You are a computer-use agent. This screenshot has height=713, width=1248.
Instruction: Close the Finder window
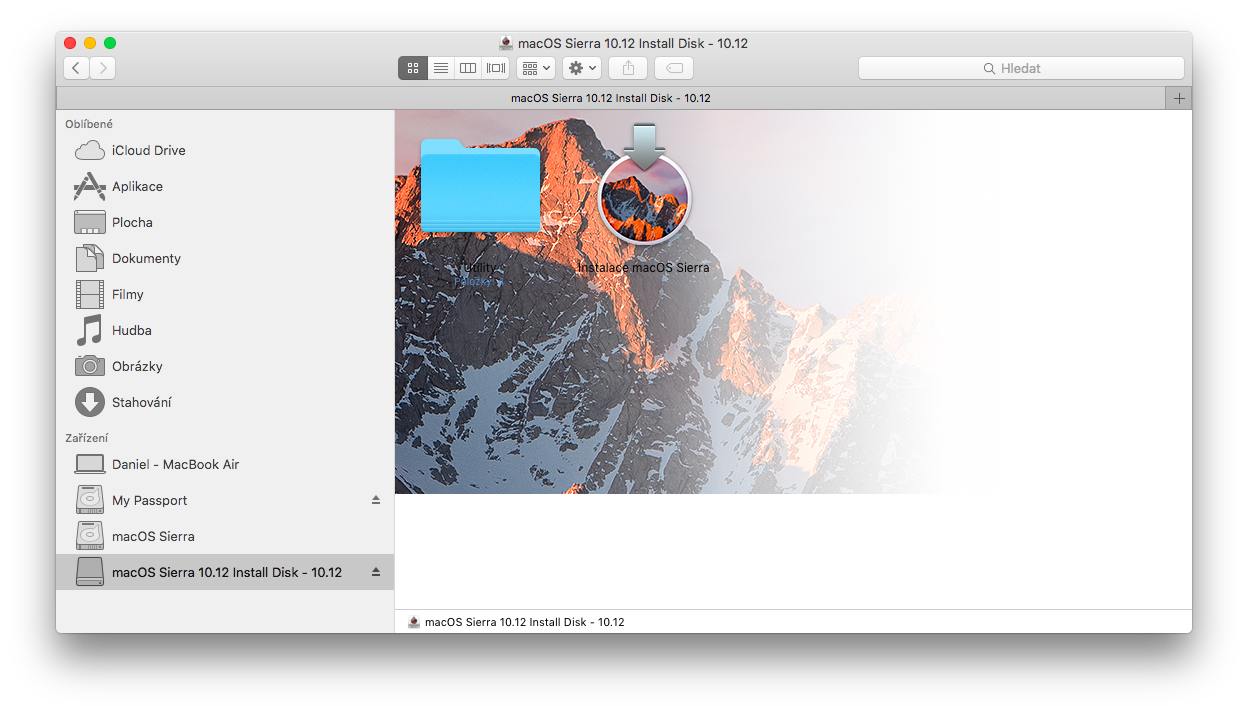[x=70, y=43]
